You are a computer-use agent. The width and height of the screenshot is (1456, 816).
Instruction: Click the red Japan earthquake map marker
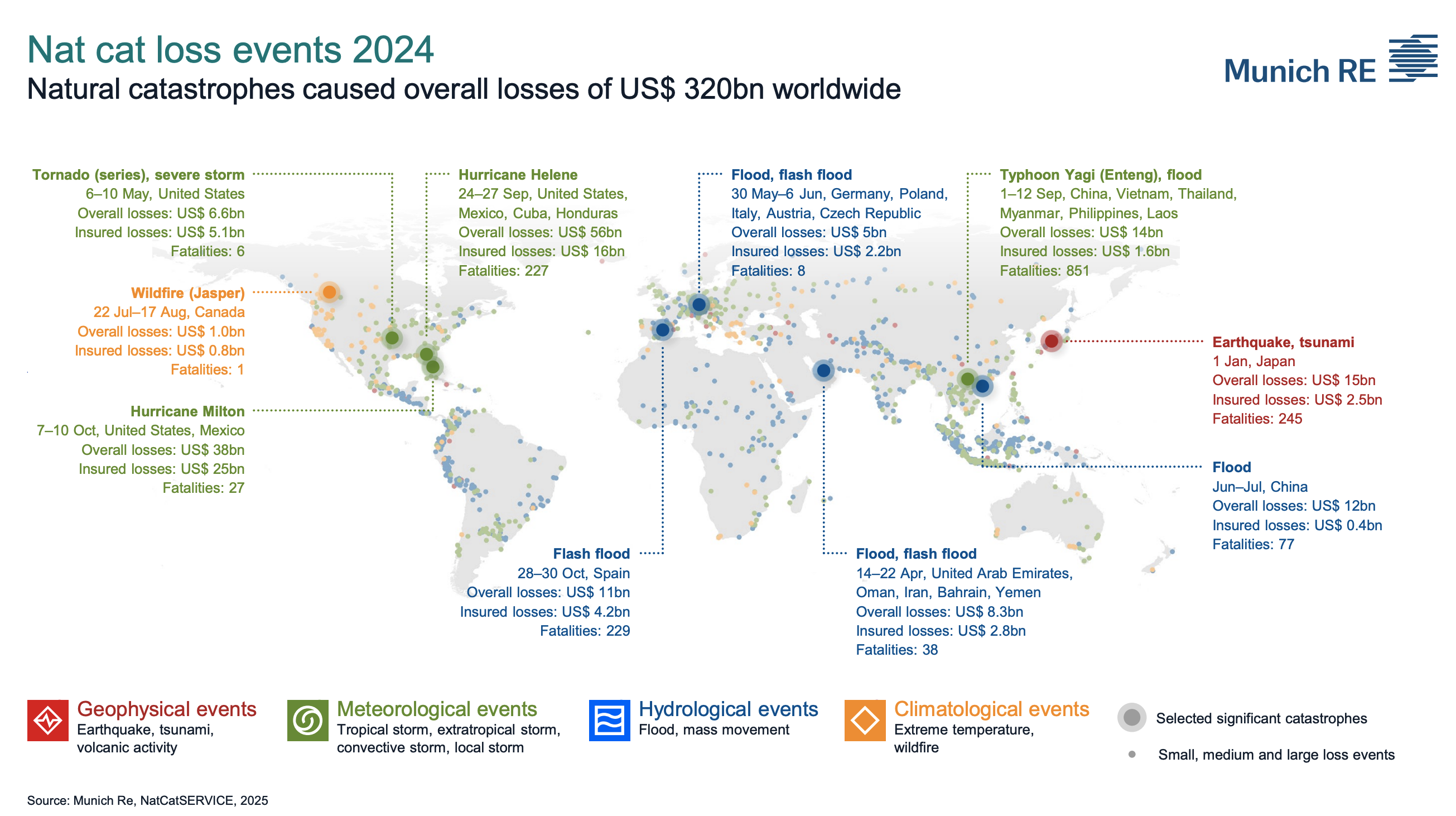[x=1052, y=341]
